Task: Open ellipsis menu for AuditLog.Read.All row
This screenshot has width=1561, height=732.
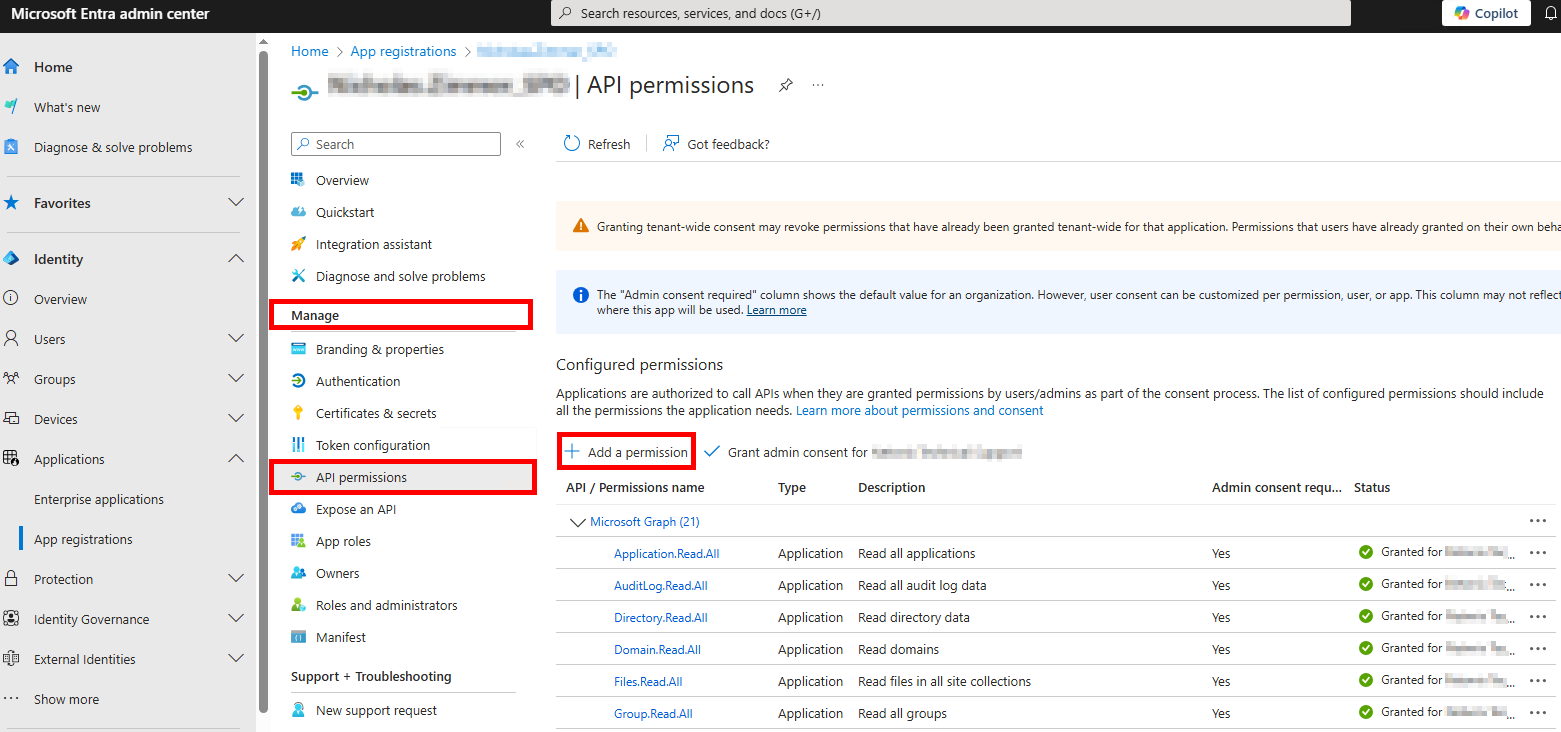Action: tap(1537, 585)
